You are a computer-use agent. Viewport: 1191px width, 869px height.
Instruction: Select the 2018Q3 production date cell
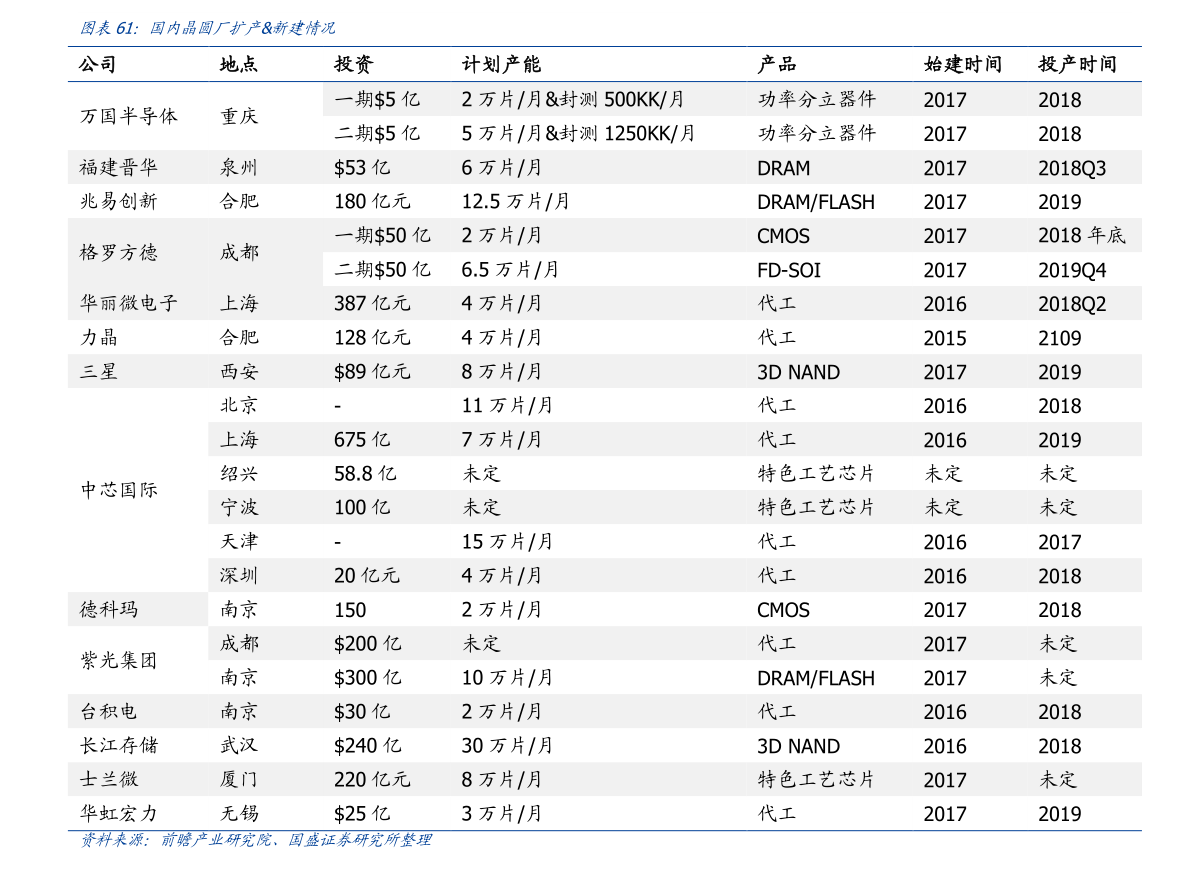[x=1071, y=168]
